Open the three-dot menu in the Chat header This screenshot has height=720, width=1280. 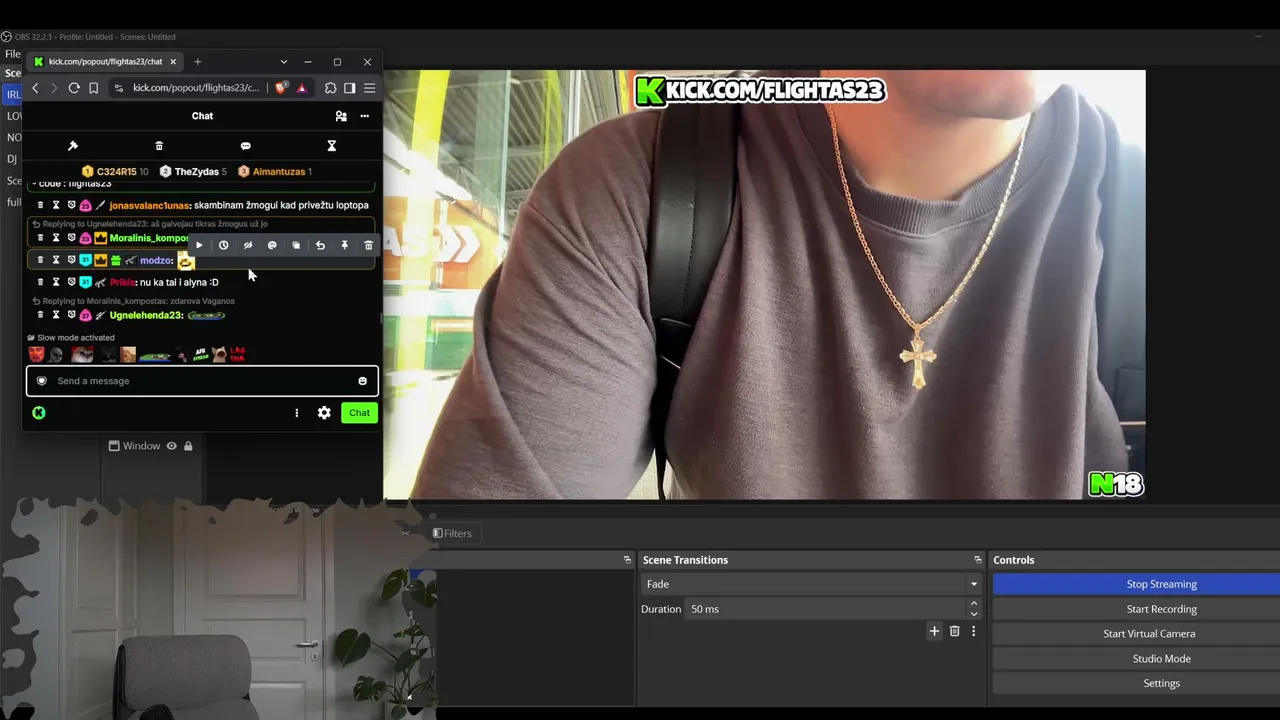pos(365,116)
